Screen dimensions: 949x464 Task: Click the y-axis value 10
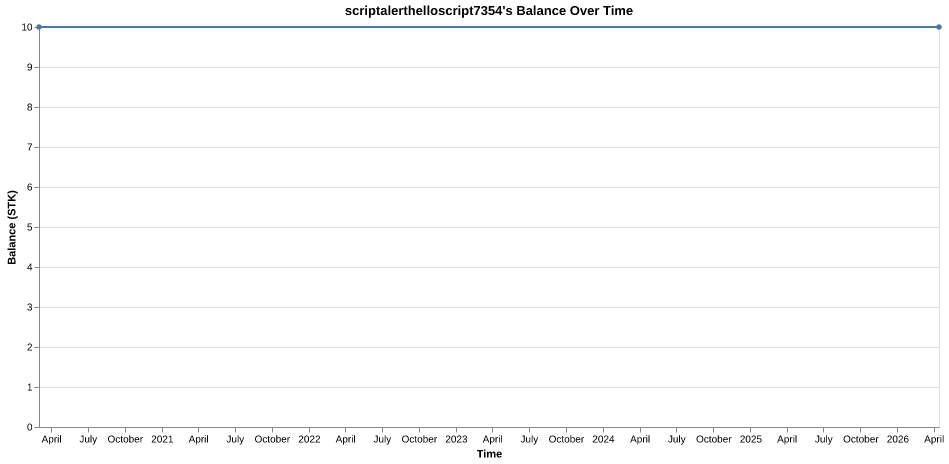(x=27, y=27)
